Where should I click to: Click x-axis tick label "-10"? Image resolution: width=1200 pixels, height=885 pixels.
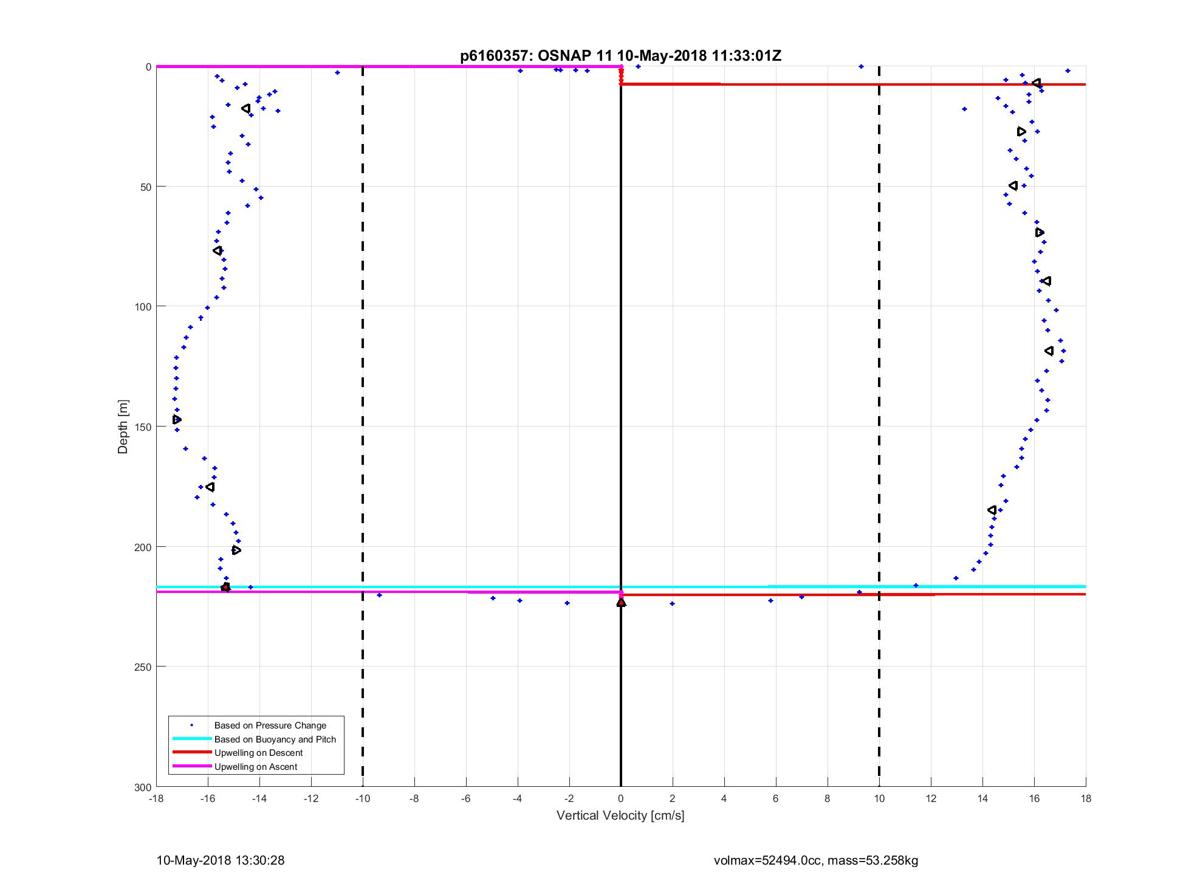coord(362,799)
